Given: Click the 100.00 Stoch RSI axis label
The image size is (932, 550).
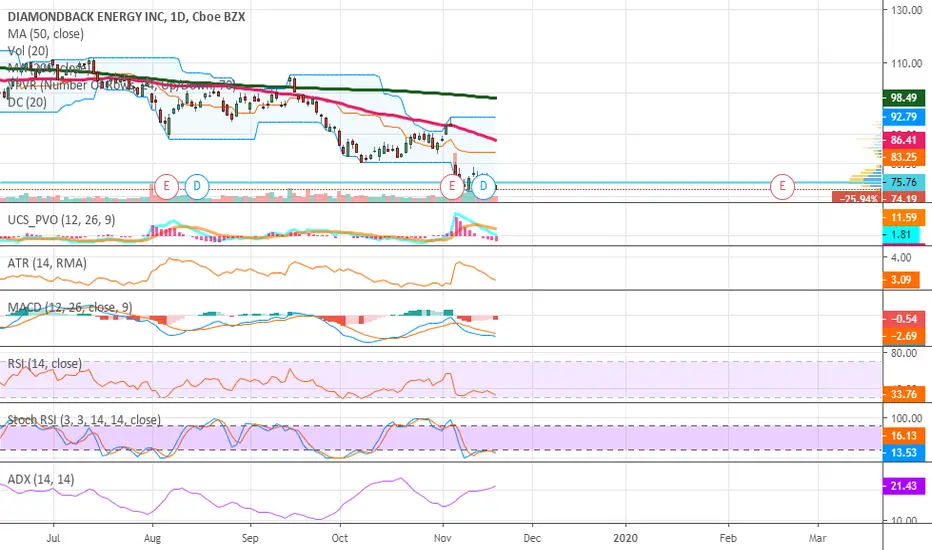Looking at the screenshot, I should coord(906,419).
